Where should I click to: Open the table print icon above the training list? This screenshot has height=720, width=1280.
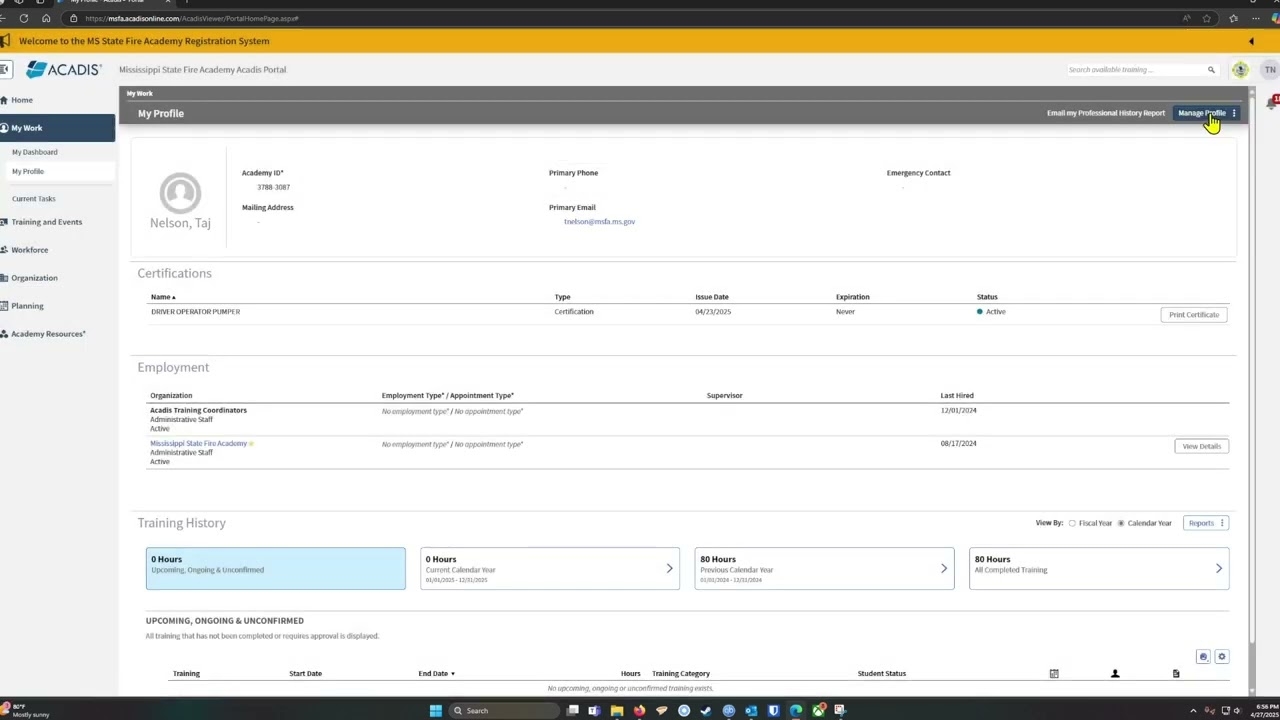1203,656
